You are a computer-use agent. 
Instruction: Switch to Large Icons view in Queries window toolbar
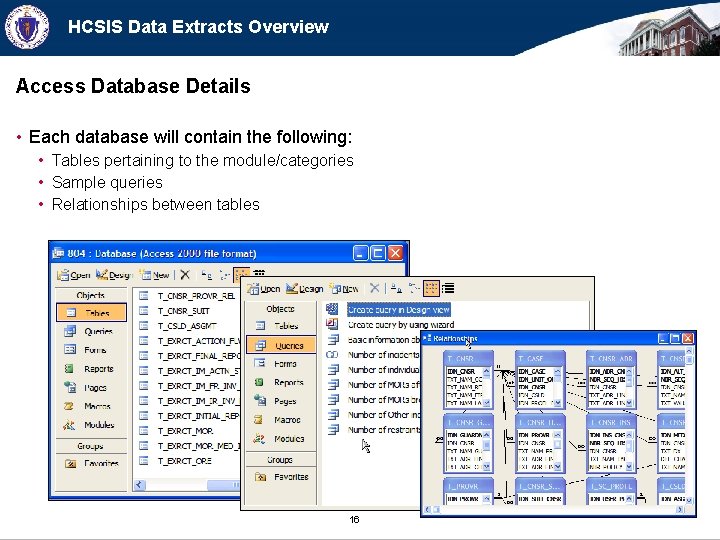tap(396, 288)
